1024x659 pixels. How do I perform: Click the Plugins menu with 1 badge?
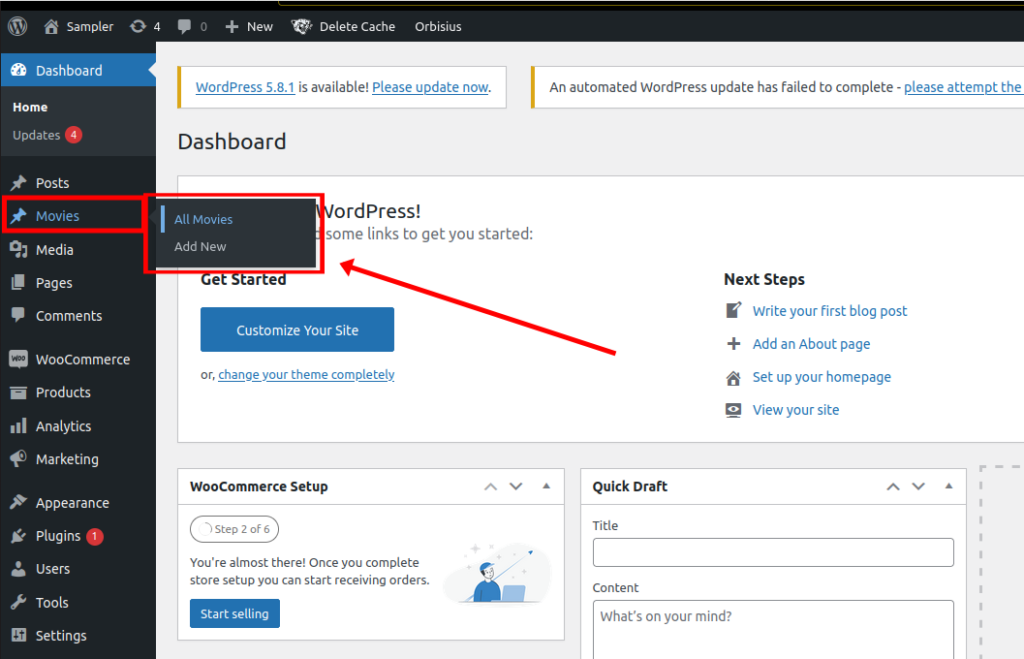click(x=78, y=536)
